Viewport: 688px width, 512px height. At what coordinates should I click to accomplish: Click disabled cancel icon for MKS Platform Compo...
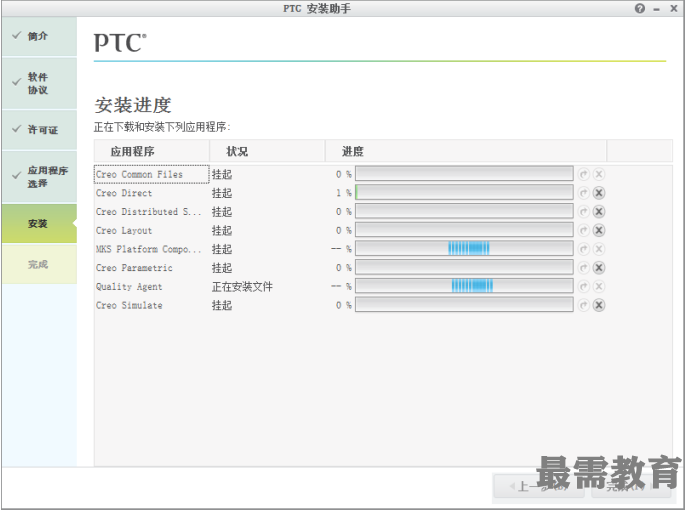click(598, 249)
